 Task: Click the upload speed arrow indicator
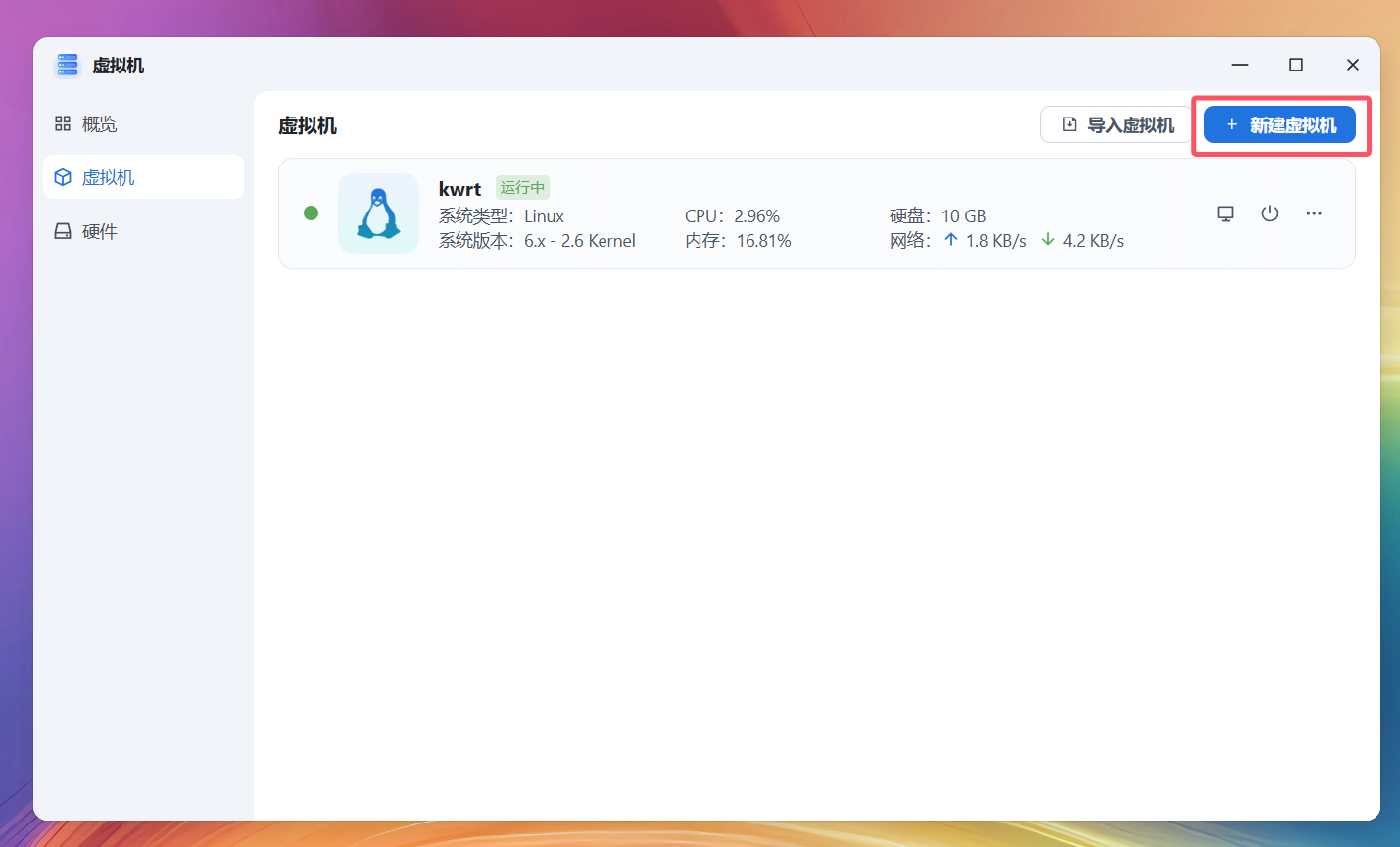tap(949, 239)
